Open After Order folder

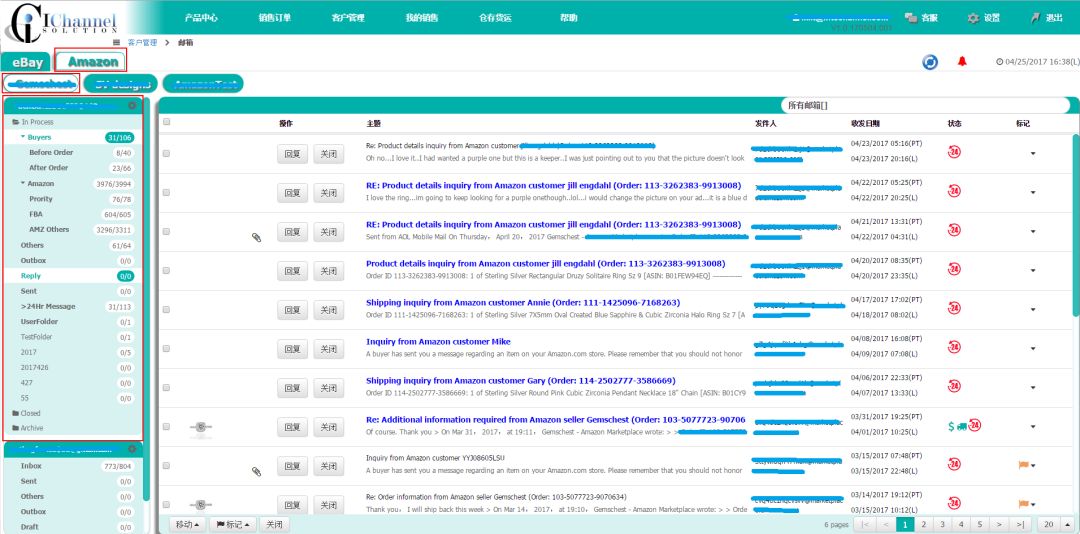pyautogui.click(x=48, y=167)
